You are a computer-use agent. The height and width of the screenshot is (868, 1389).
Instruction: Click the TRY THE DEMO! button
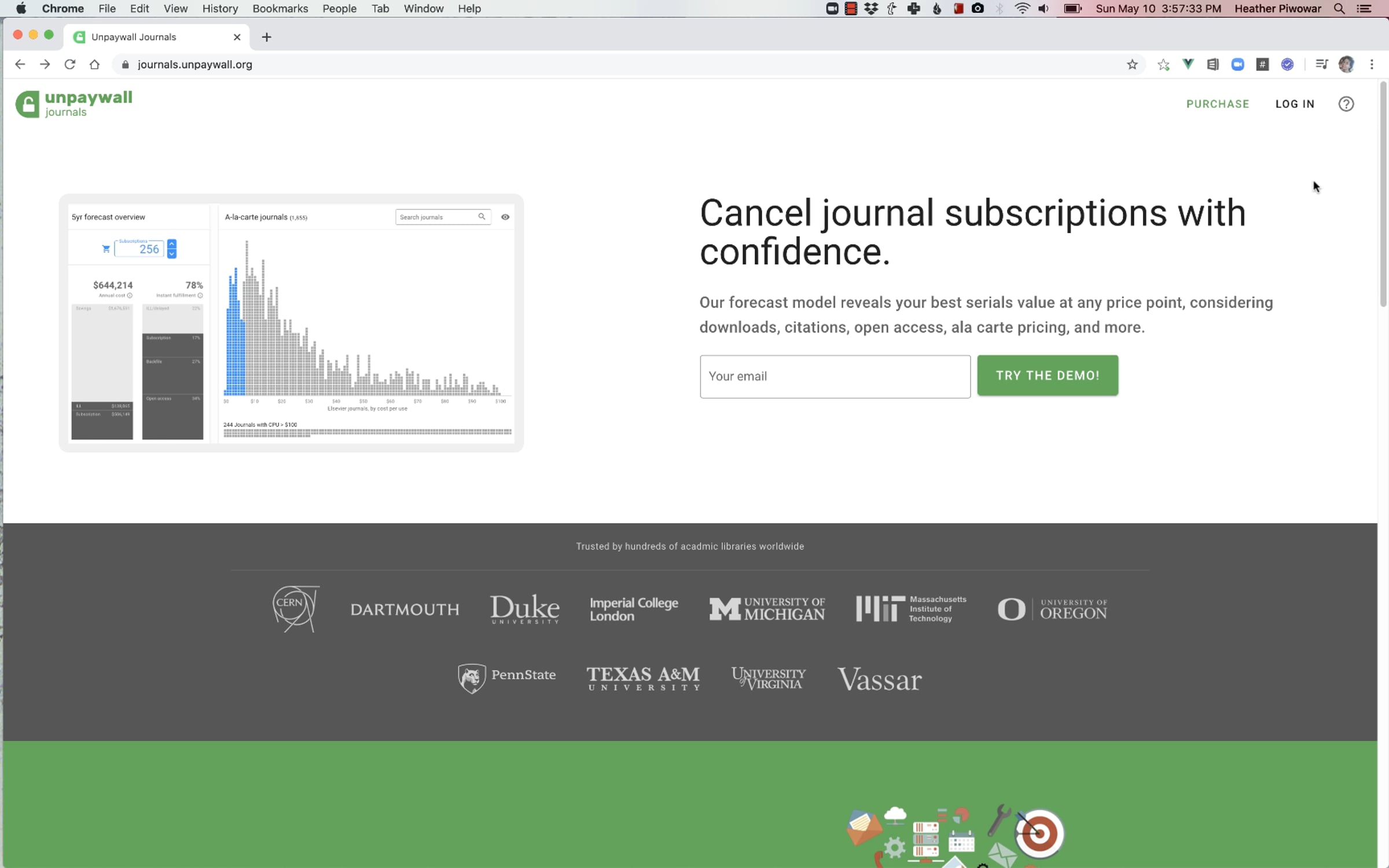pos(1048,376)
